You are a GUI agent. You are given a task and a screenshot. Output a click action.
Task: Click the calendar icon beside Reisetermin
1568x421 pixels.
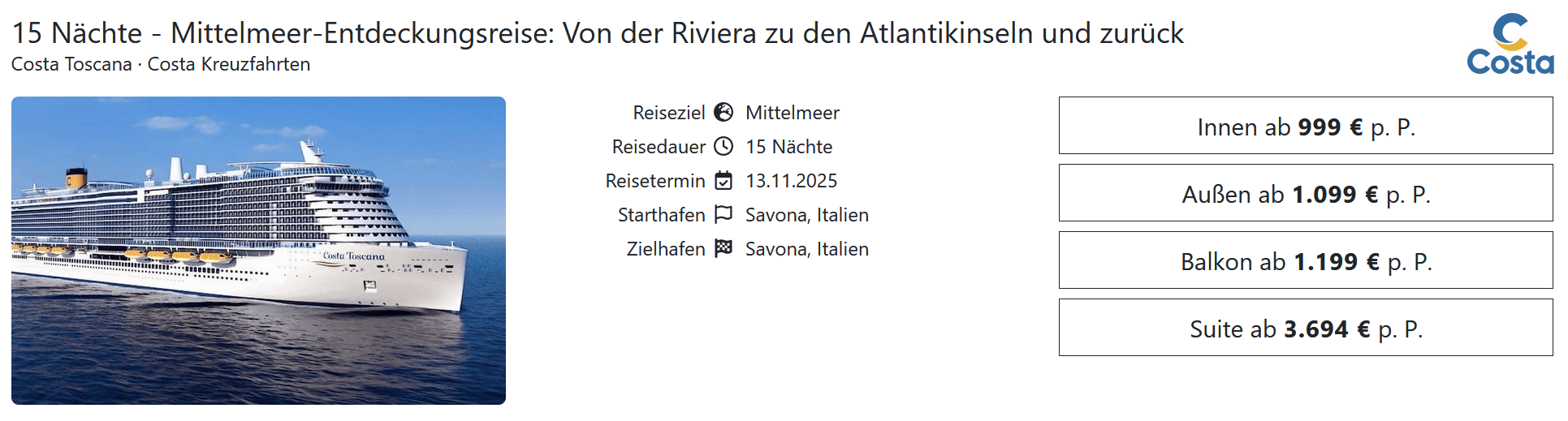pos(724,180)
